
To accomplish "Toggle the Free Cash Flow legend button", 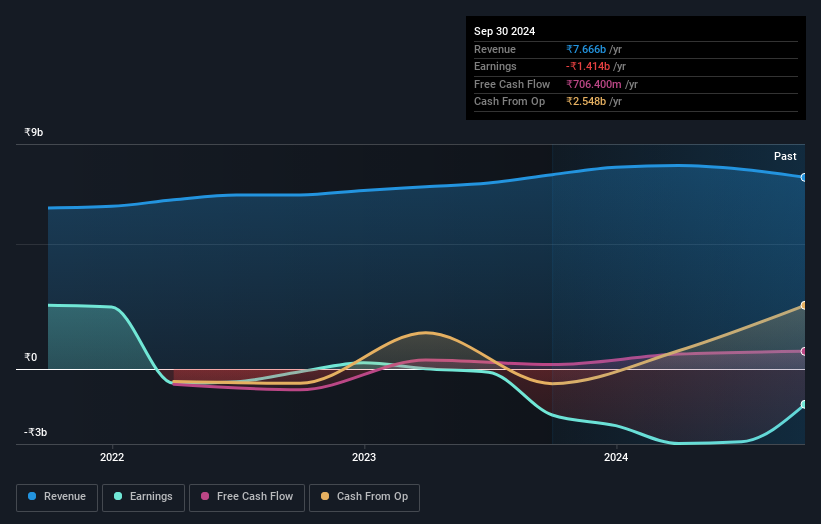I will 247,497.
